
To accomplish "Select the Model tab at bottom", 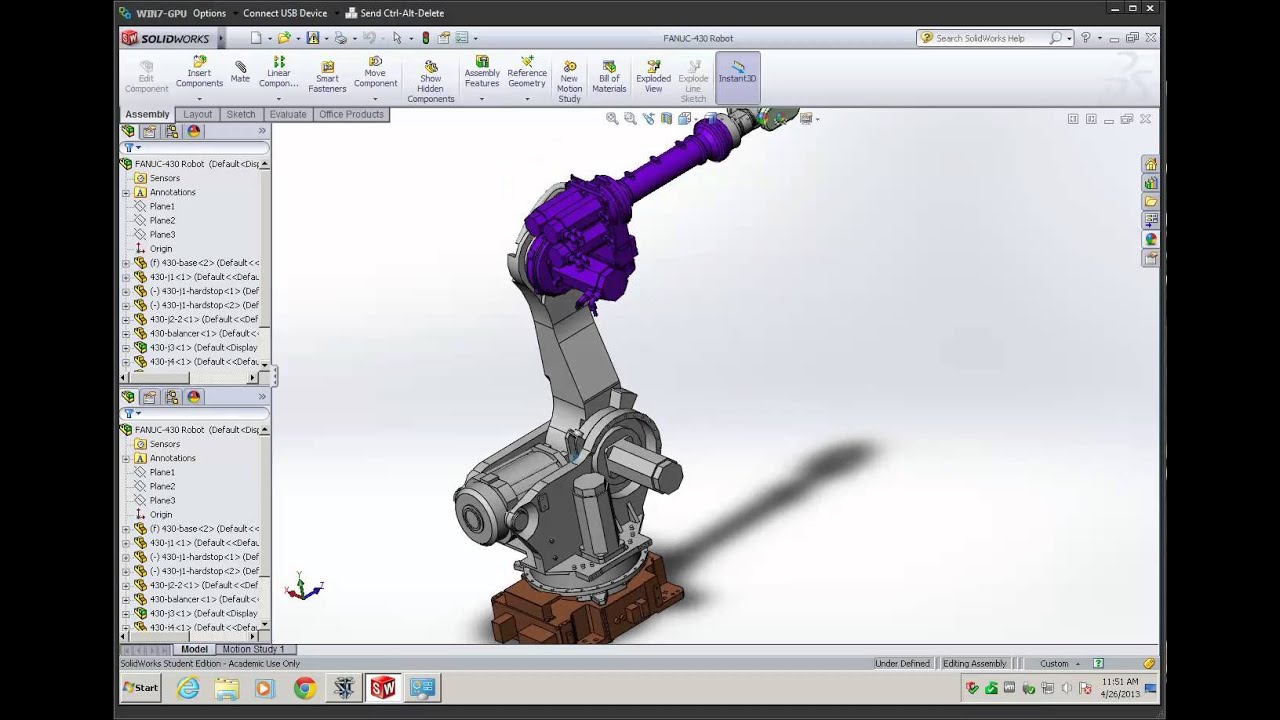I will point(194,649).
